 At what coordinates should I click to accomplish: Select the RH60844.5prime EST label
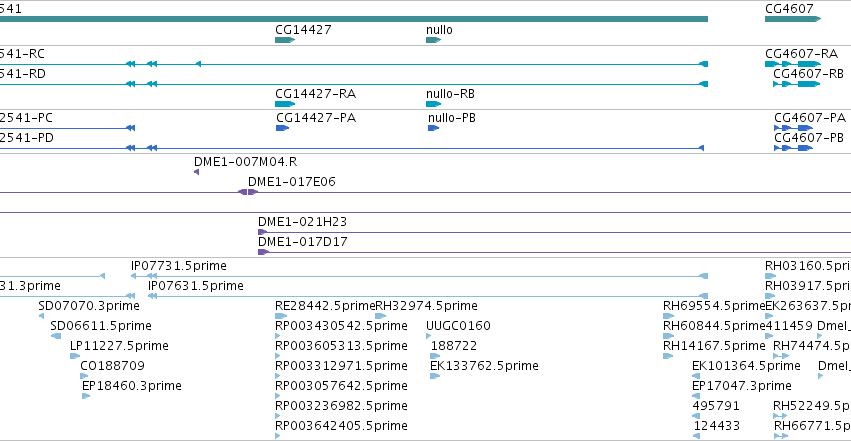(x=714, y=326)
